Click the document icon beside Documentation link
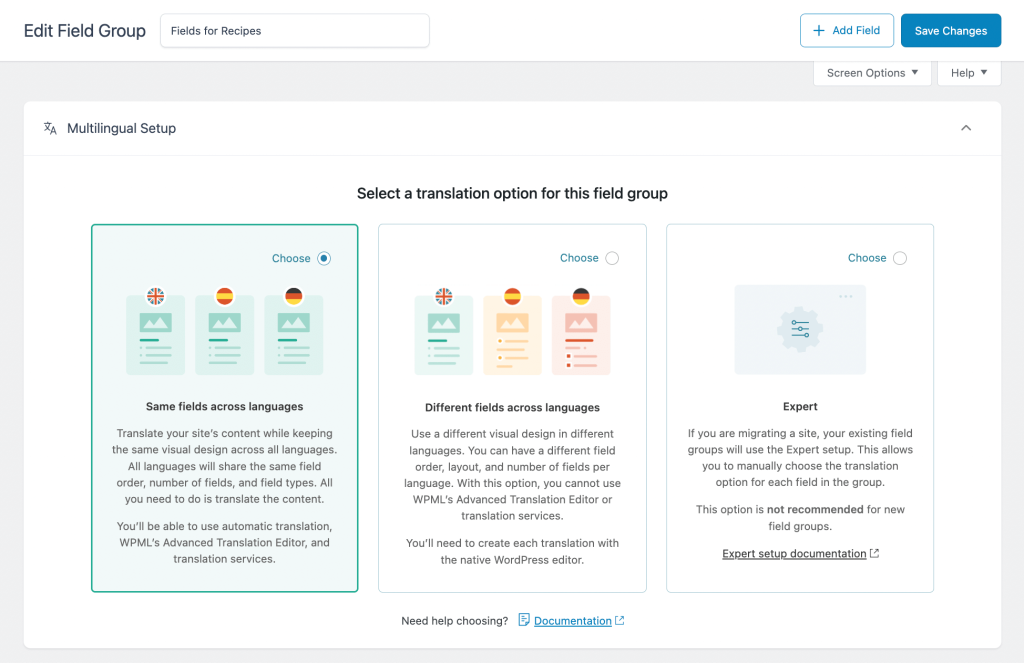Viewport: 1024px width, 663px height. (524, 619)
